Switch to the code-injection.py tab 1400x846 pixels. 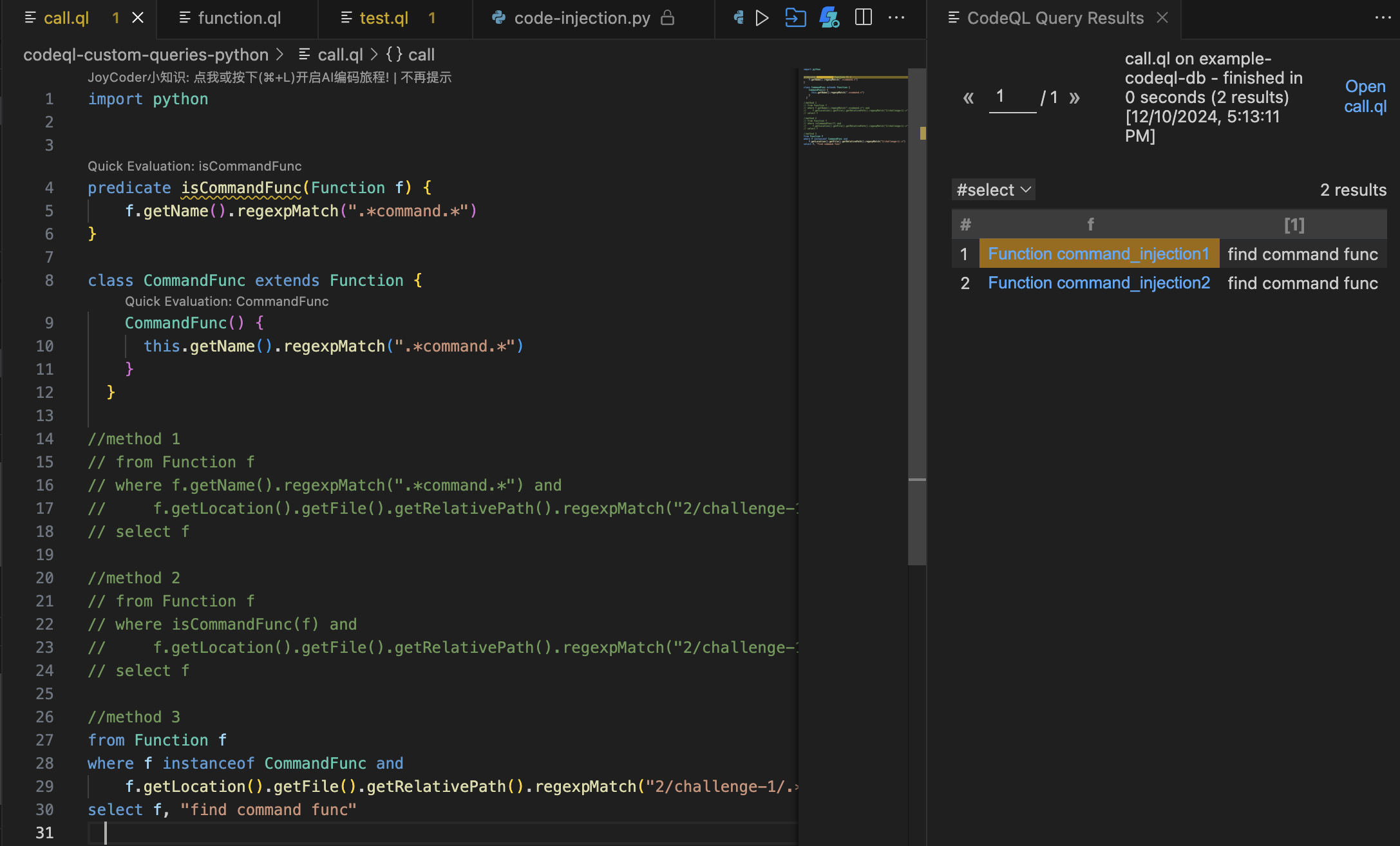pos(582,18)
